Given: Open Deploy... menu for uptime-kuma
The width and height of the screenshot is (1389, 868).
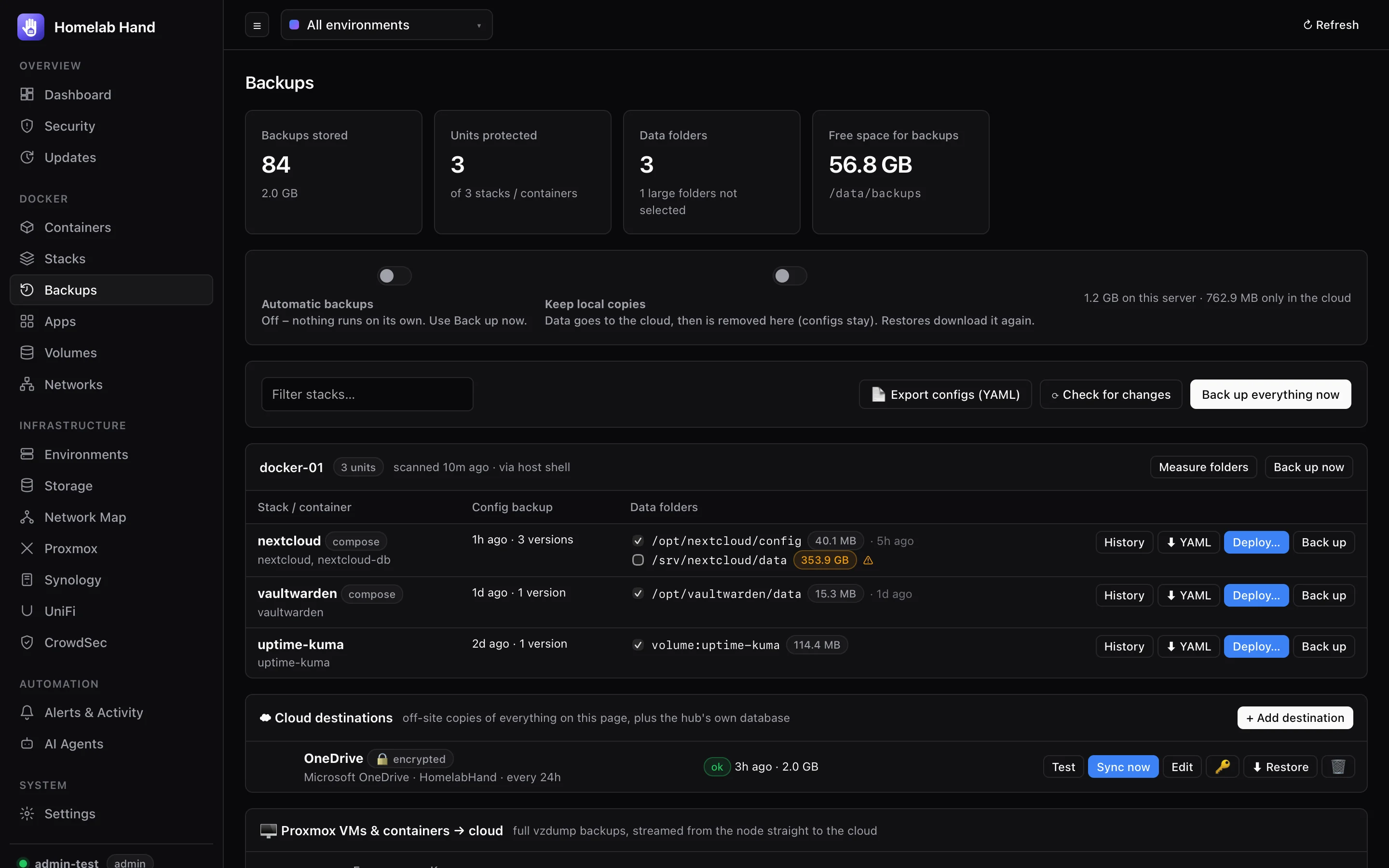Looking at the screenshot, I should (1256, 646).
